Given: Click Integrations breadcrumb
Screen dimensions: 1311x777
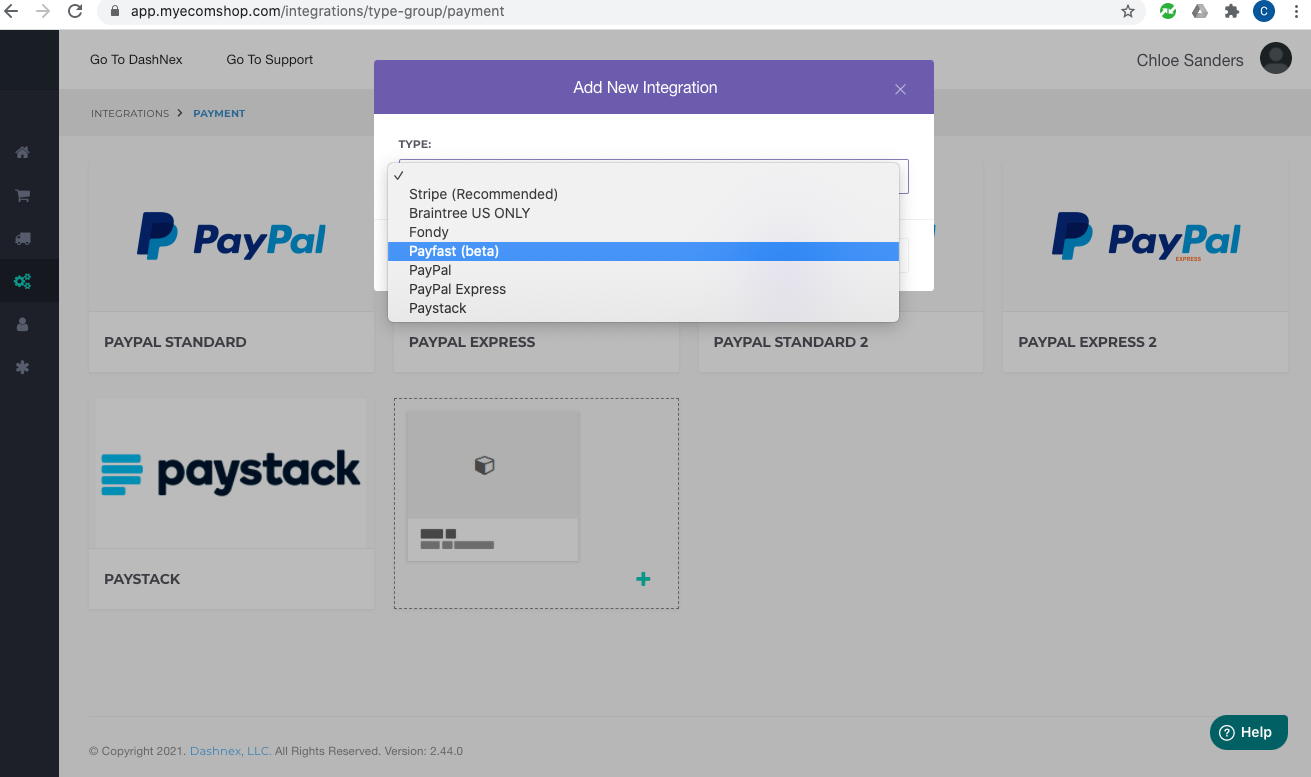Looking at the screenshot, I should pyautogui.click(x=130, y=113).
